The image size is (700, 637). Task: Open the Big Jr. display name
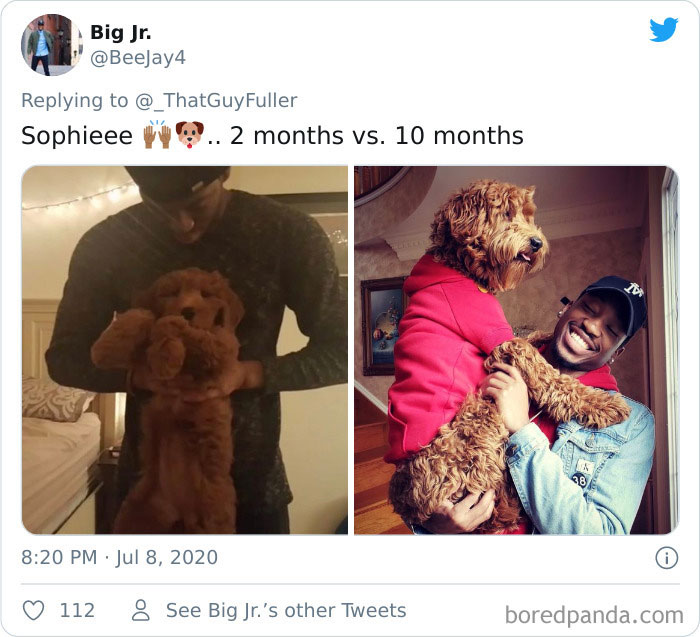[121, 32]
